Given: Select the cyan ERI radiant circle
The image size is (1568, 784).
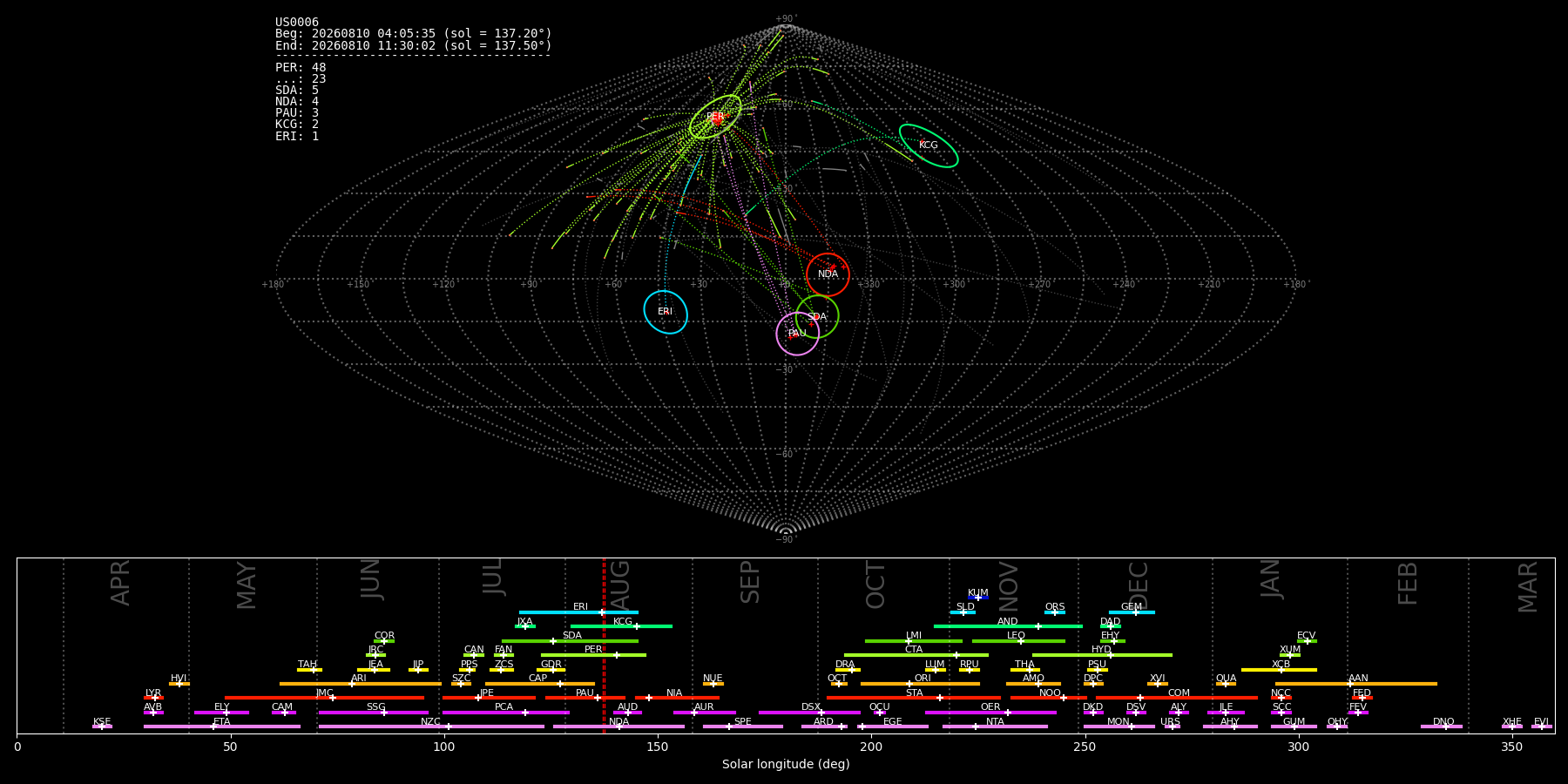Looking at the screenshot, I should pos(666,312).
